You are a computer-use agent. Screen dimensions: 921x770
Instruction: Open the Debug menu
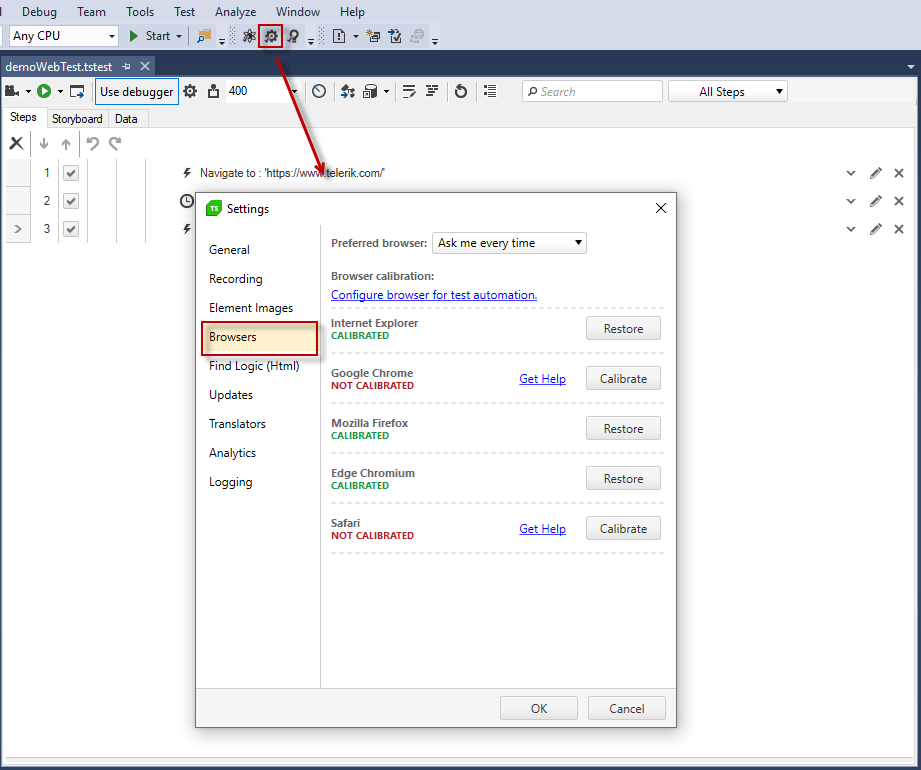[39, 12]
